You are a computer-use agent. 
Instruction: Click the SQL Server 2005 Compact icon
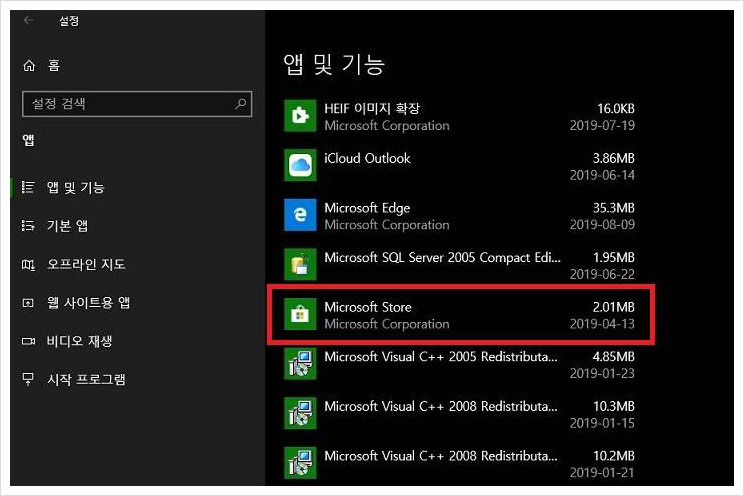tap(300, 264)
